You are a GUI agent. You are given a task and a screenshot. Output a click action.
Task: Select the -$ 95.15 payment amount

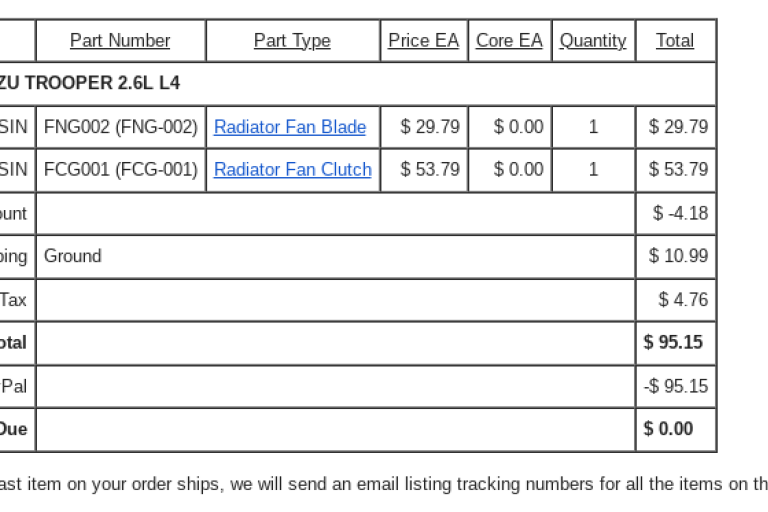point(676,386)
